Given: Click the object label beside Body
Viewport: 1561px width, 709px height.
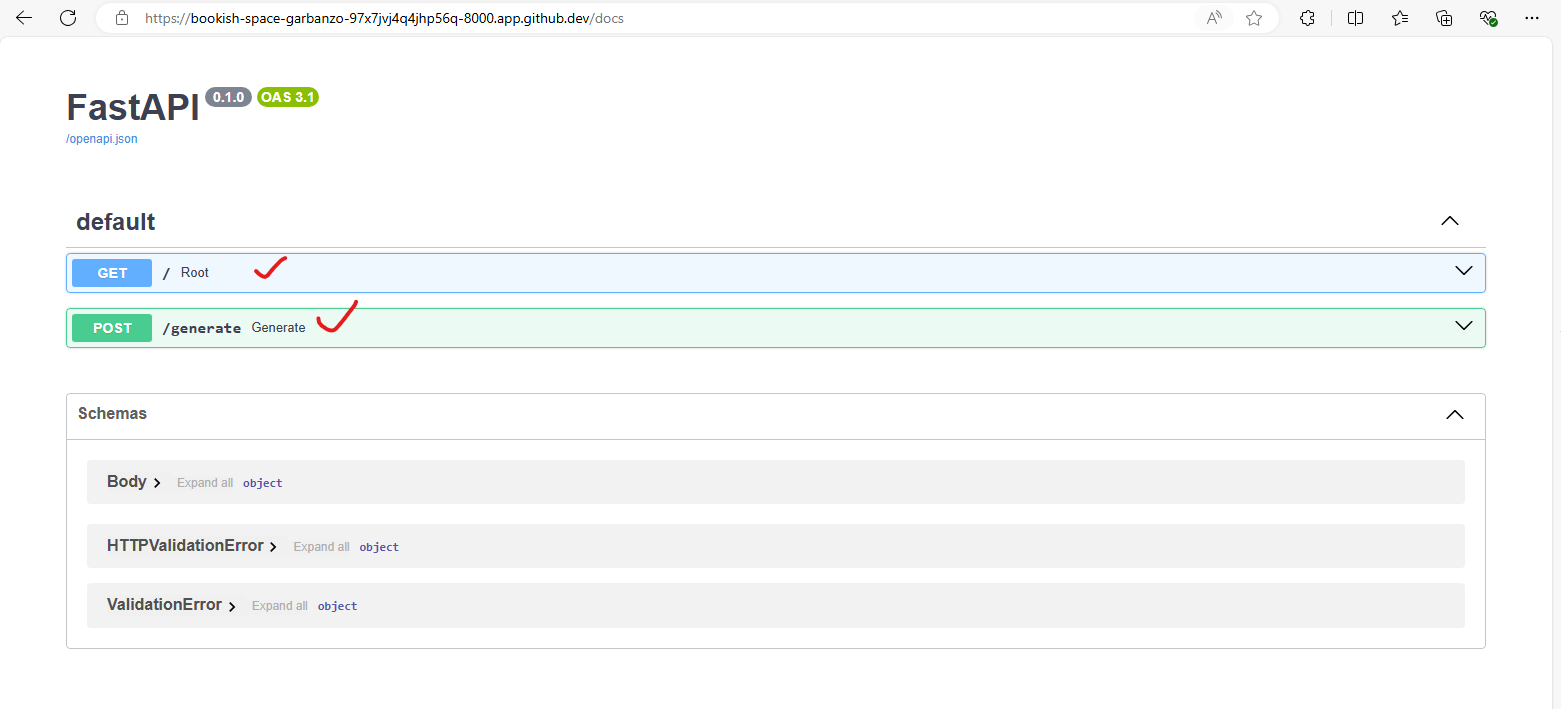Looking at the screenshot, I should coord(263,483).
